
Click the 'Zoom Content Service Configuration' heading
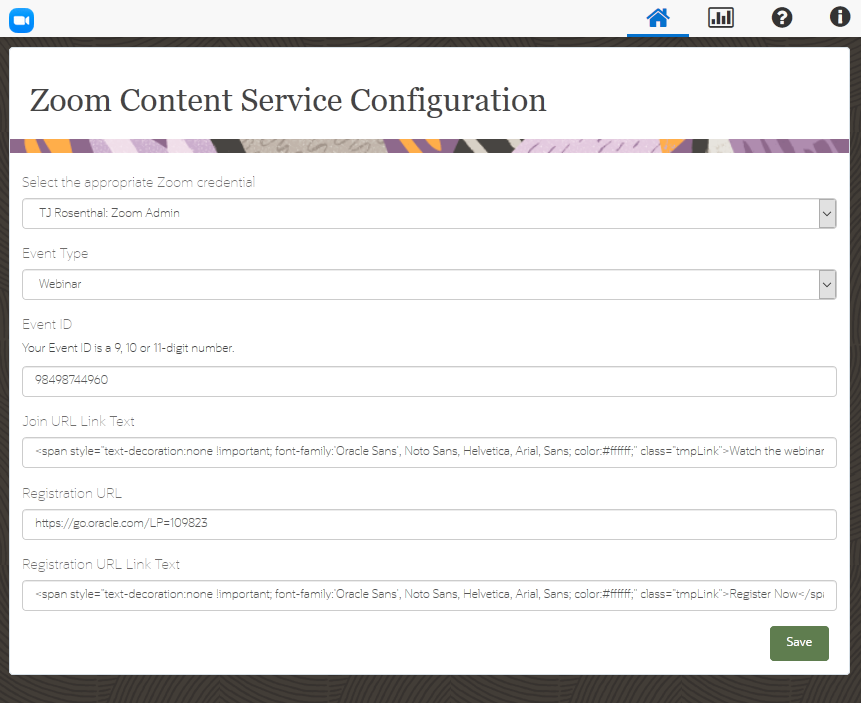[288, 101]
